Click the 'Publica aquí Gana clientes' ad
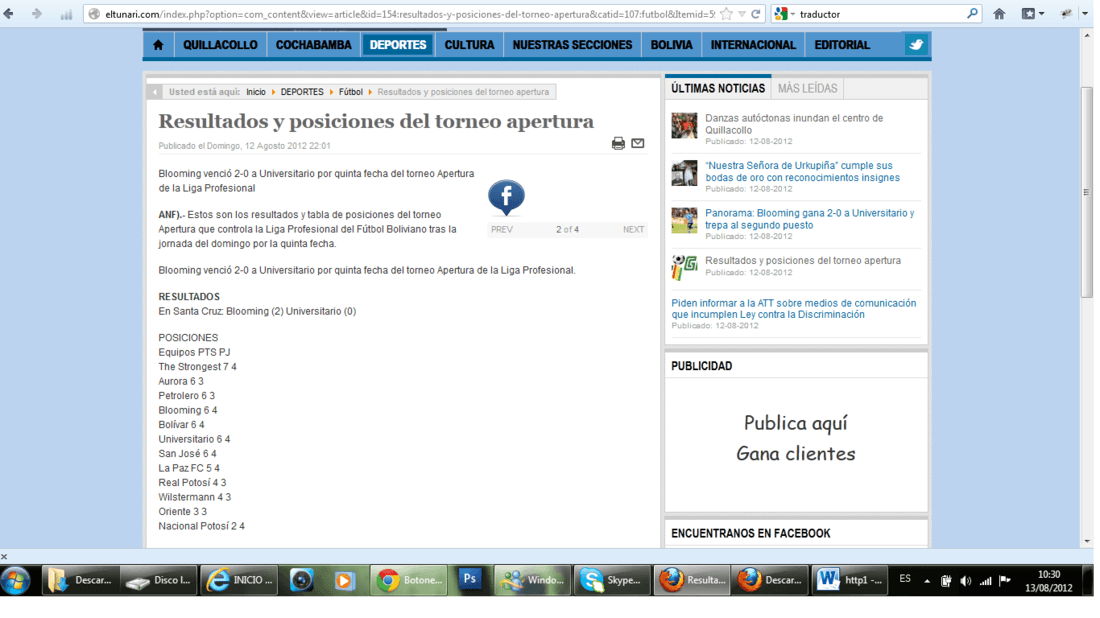This screenshot has height=618, width=1100. coord(796,438)
